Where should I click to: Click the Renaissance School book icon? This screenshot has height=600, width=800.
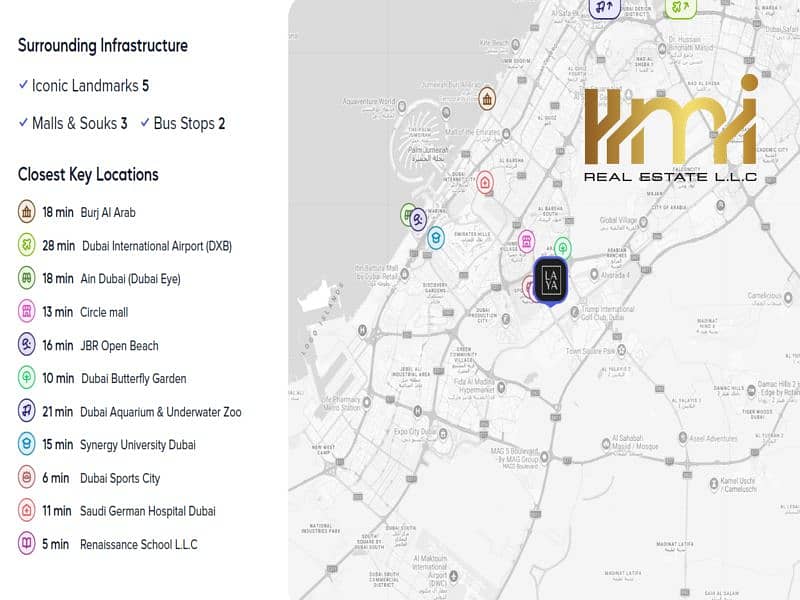pyautogui.click(x=27, y=543)
